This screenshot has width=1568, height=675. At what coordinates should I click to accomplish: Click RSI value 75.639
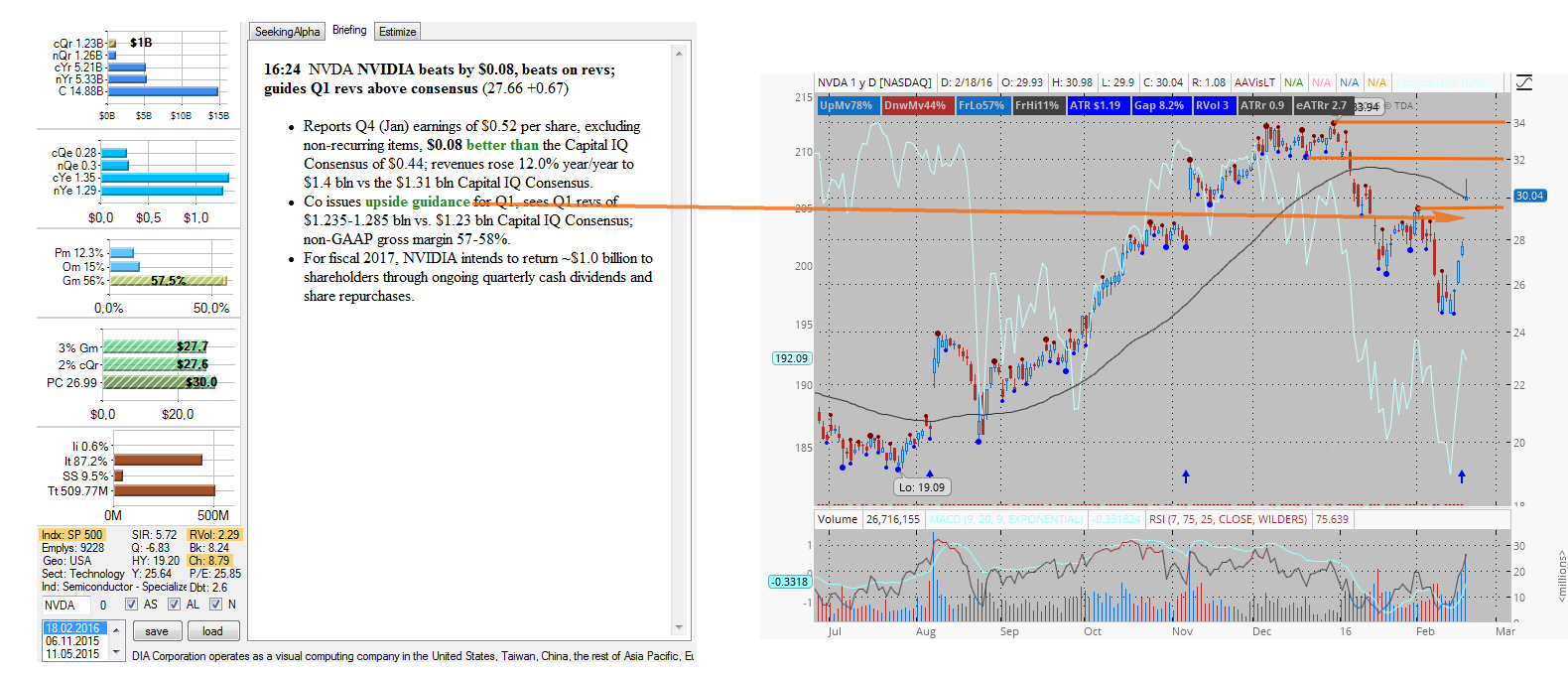(x=1332, y=519)
